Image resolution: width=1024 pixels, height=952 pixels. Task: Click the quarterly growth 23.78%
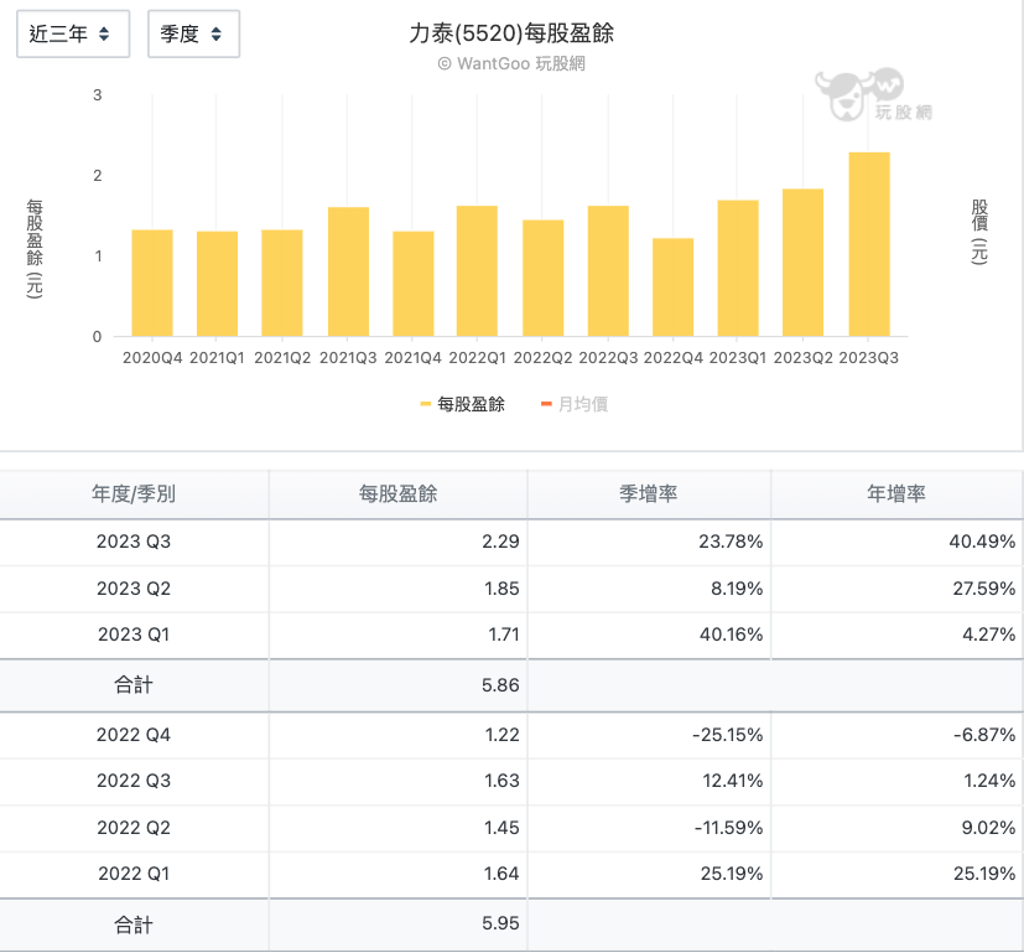point(731,541)
